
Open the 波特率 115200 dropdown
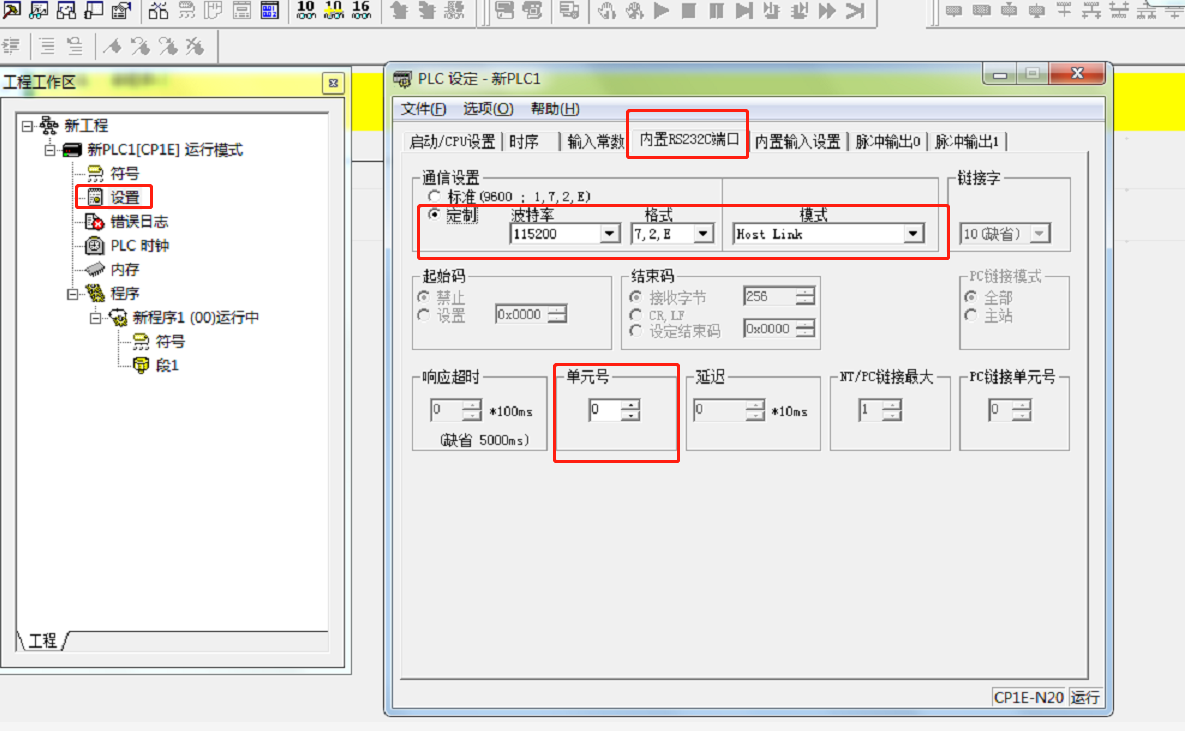click(x=609, y=234)
